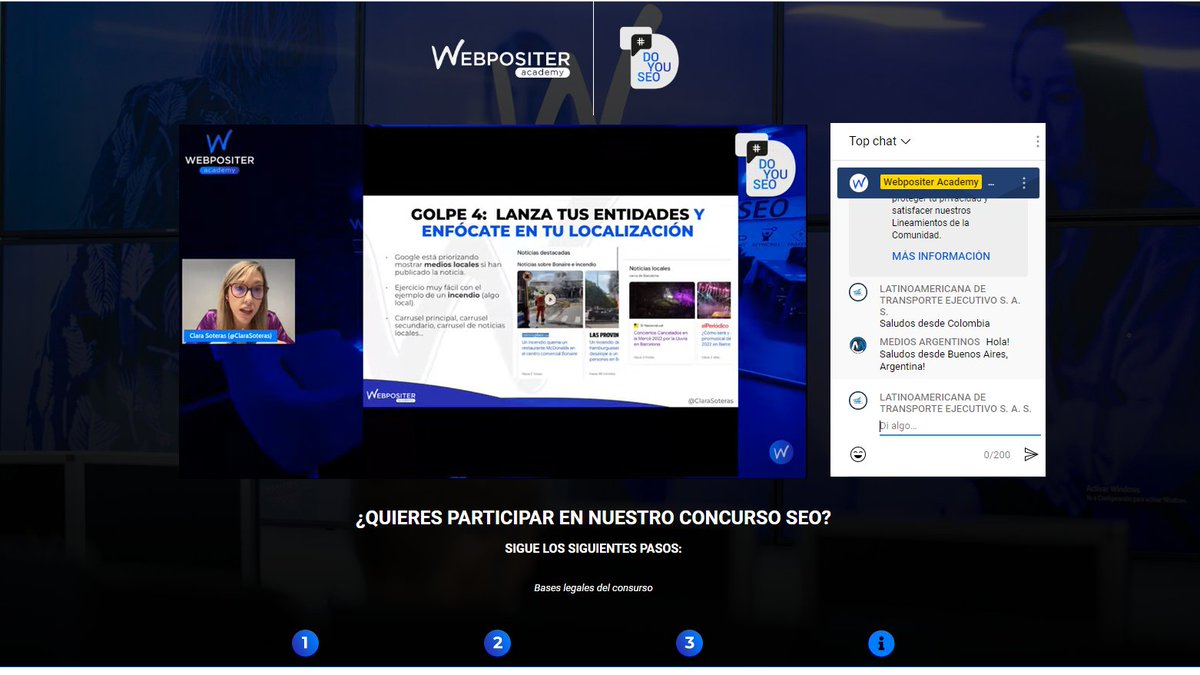Image resolution: width=1200 pixels, height=675 pixels.
Task: Click the live stream video player
Action: click(x=492, y=301)
